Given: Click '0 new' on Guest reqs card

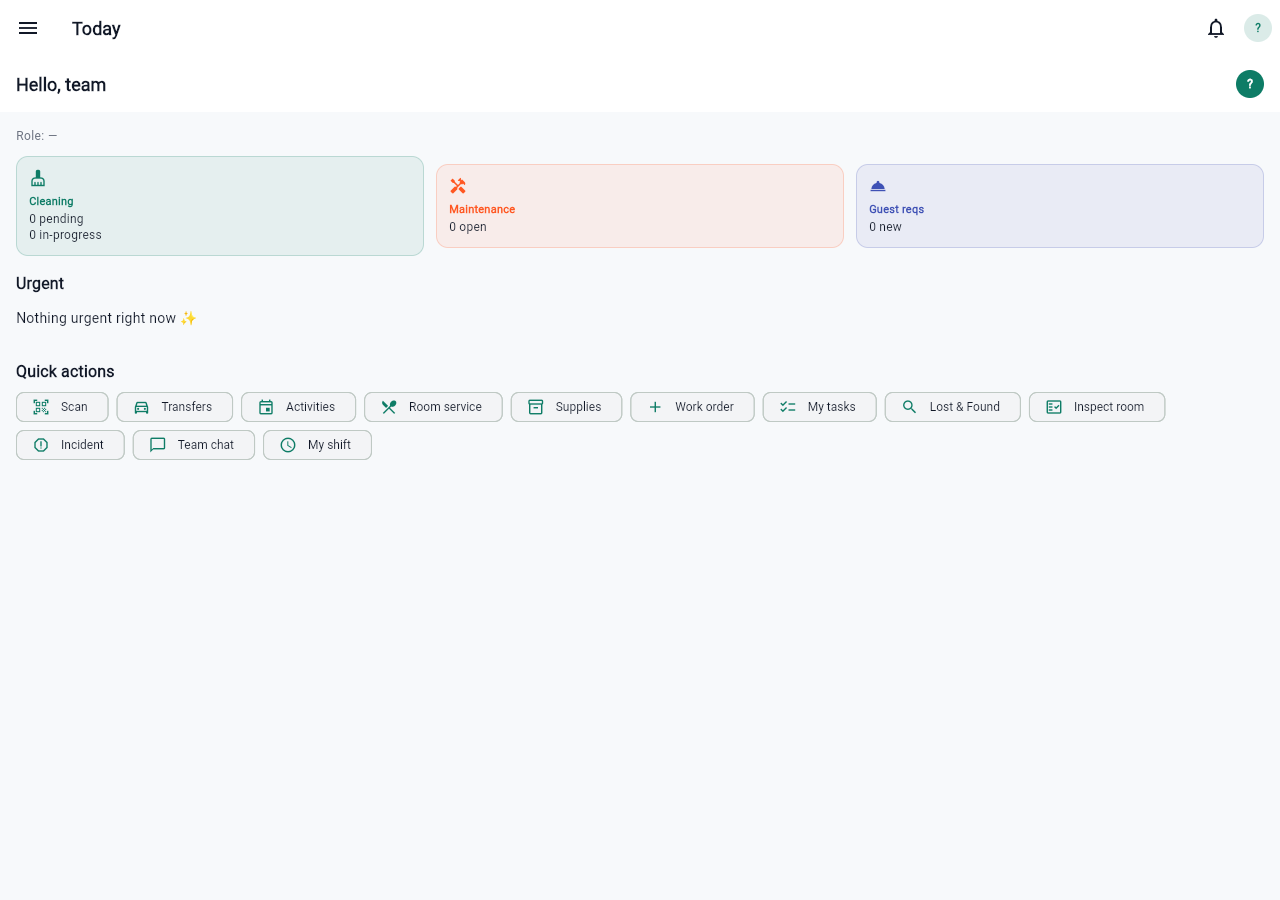Looking at the screenshot, I should [x=885, y=227].
